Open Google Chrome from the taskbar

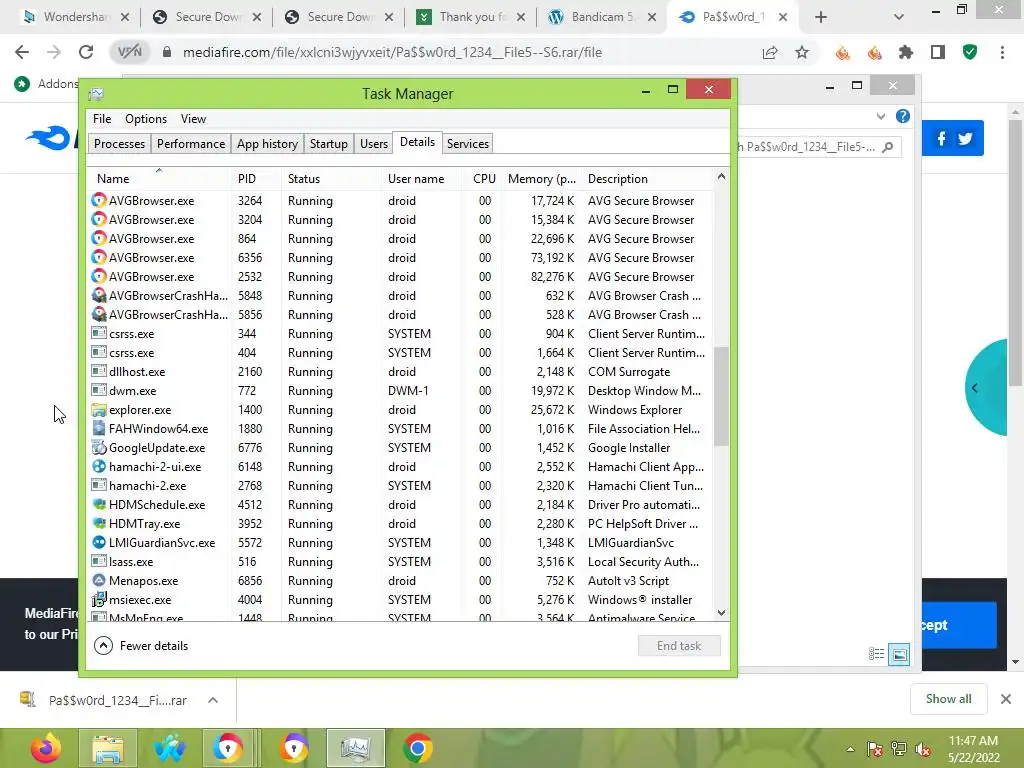point(418,748)
